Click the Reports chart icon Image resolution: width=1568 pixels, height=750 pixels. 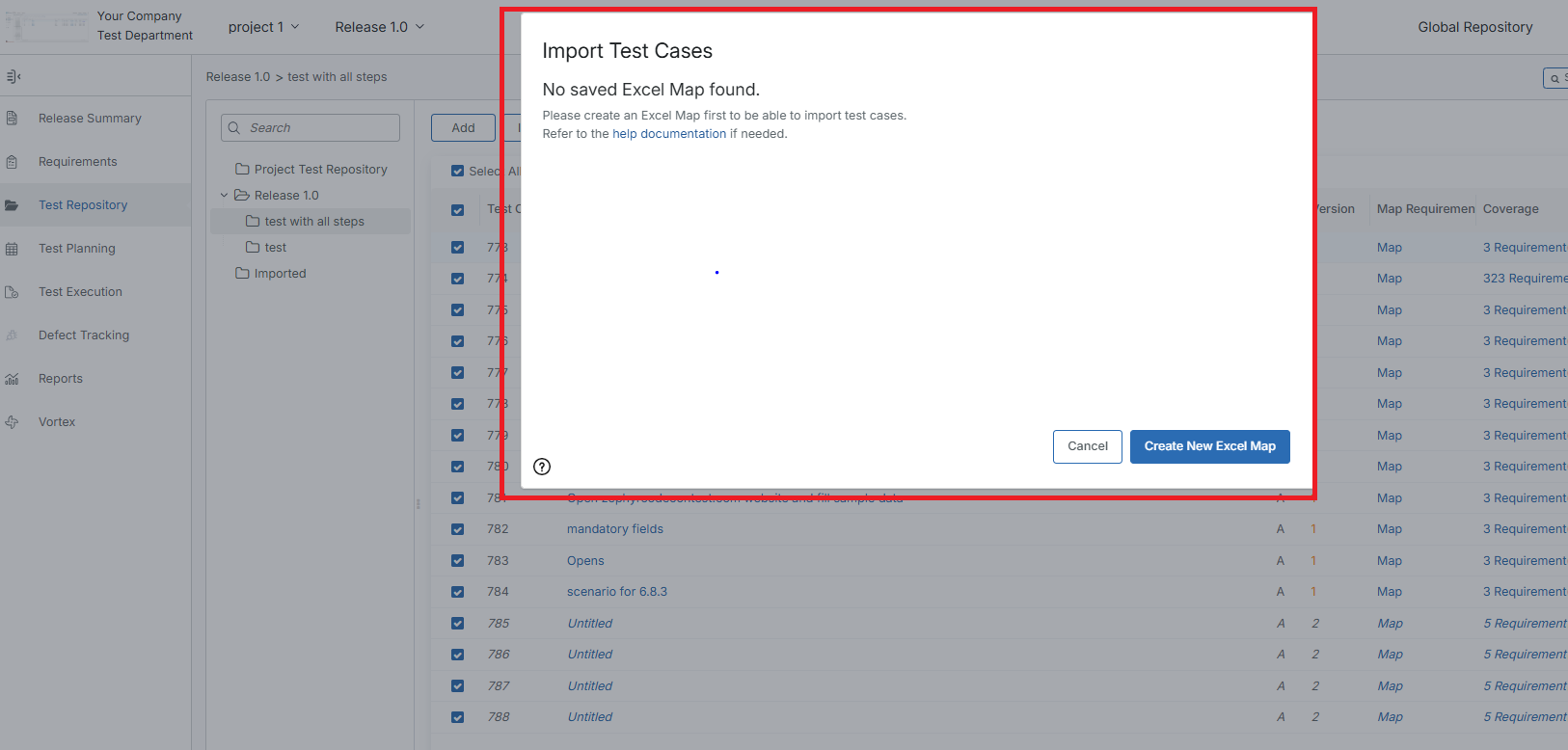coord(12,379)
